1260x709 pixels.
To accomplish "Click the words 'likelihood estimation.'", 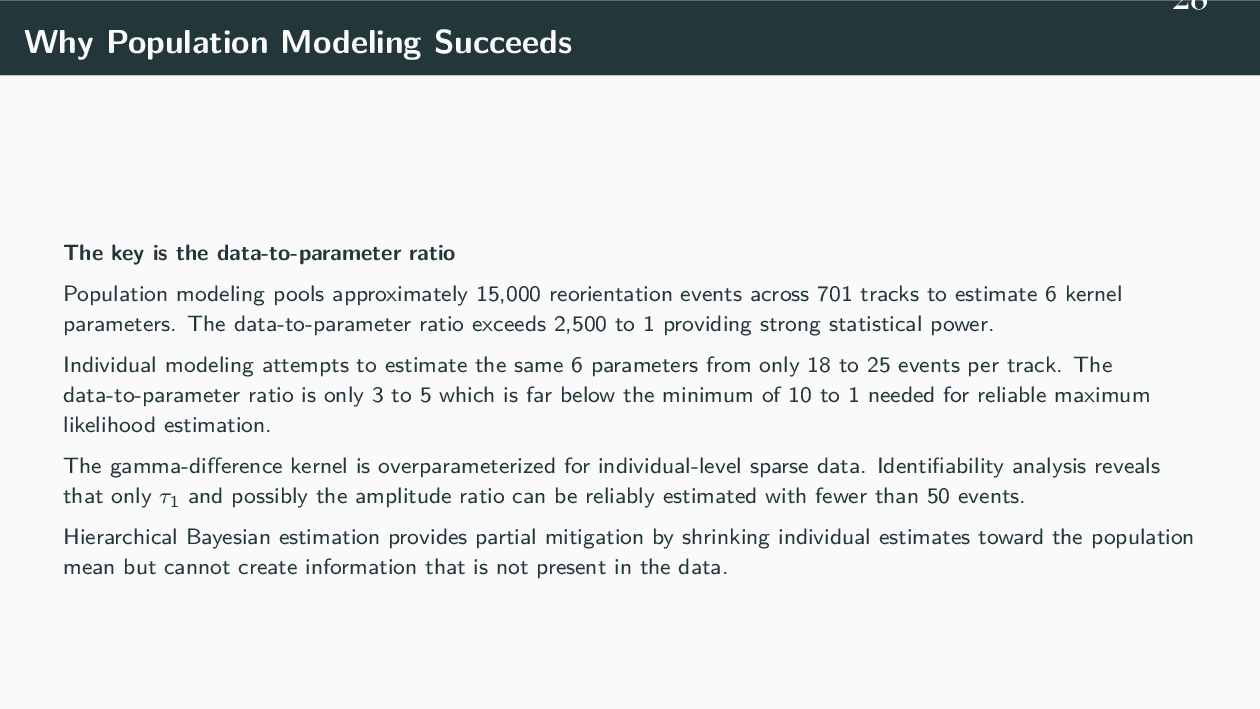I will [x=167, y=425].
